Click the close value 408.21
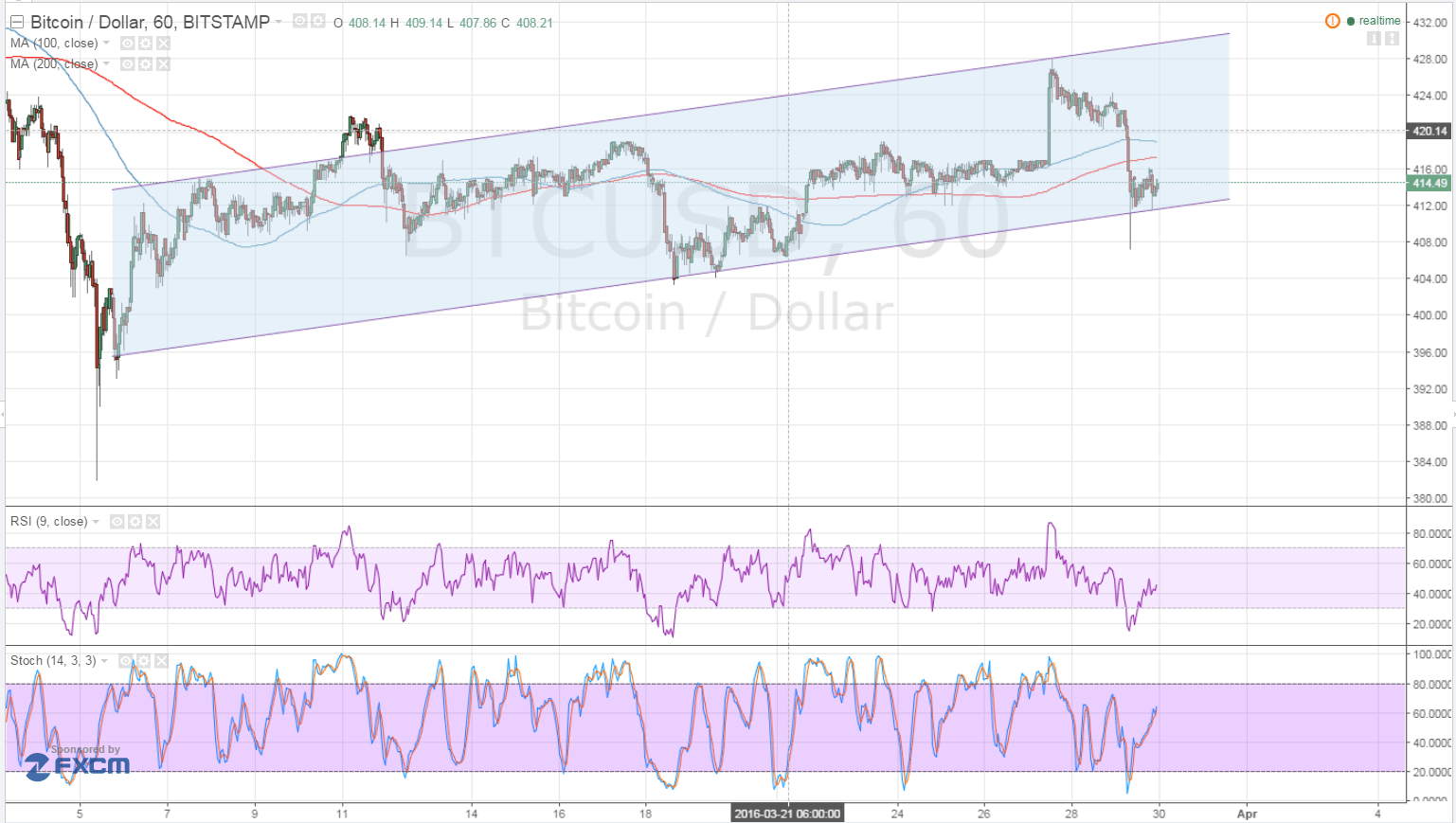This screenshot has height=823, width=1456. [x=534, y=23]
